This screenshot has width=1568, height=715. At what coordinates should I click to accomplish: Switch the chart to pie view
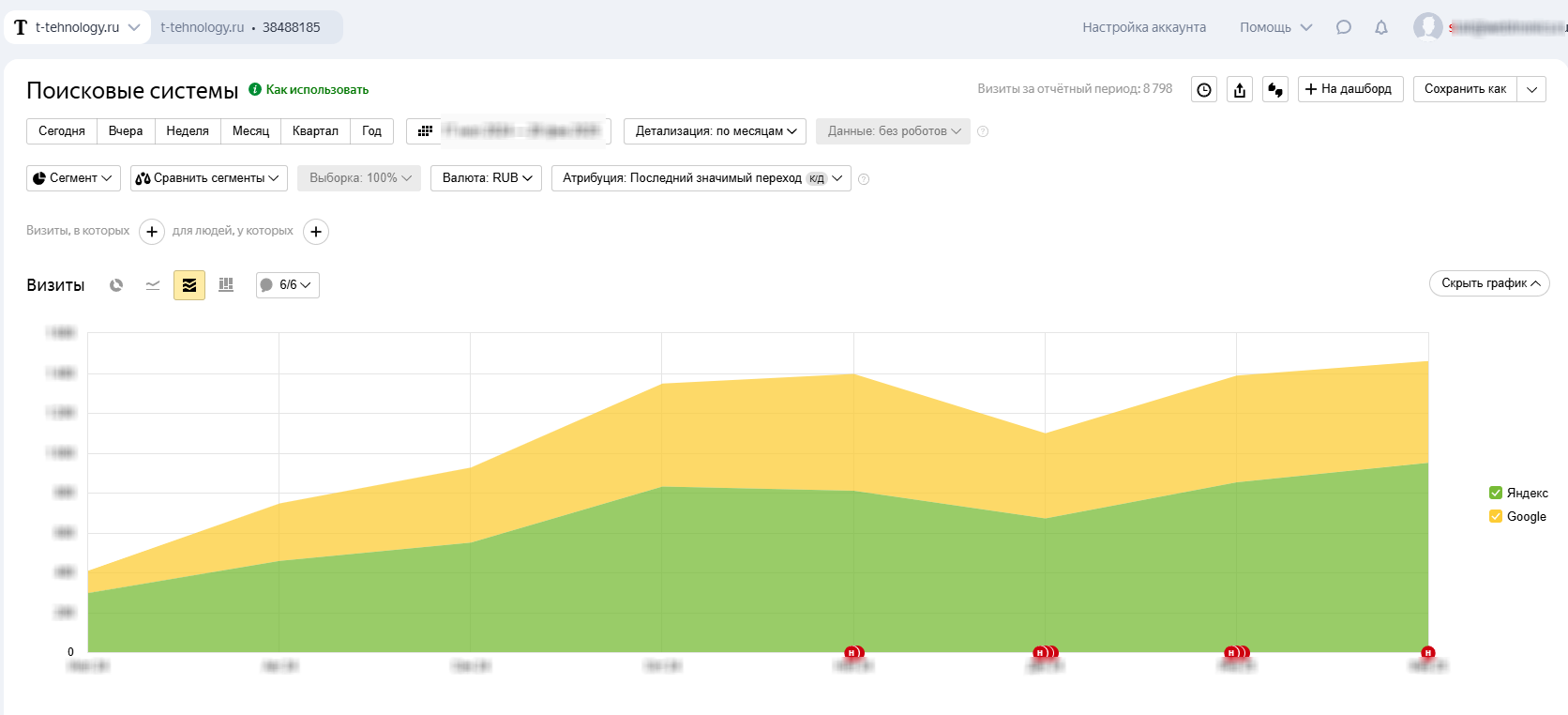tap(116, 285)
